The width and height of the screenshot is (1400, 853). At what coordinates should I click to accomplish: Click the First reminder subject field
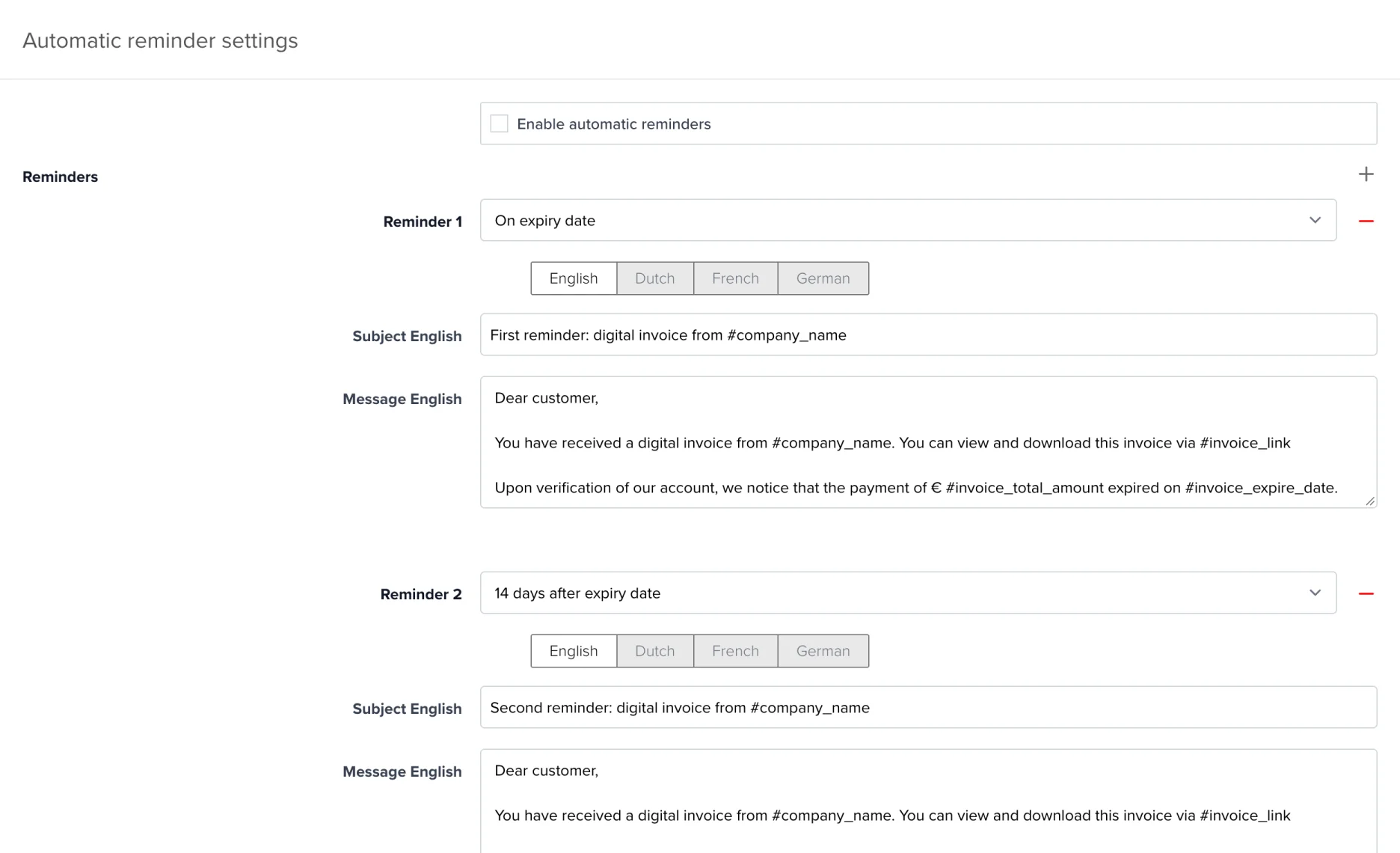928,334
